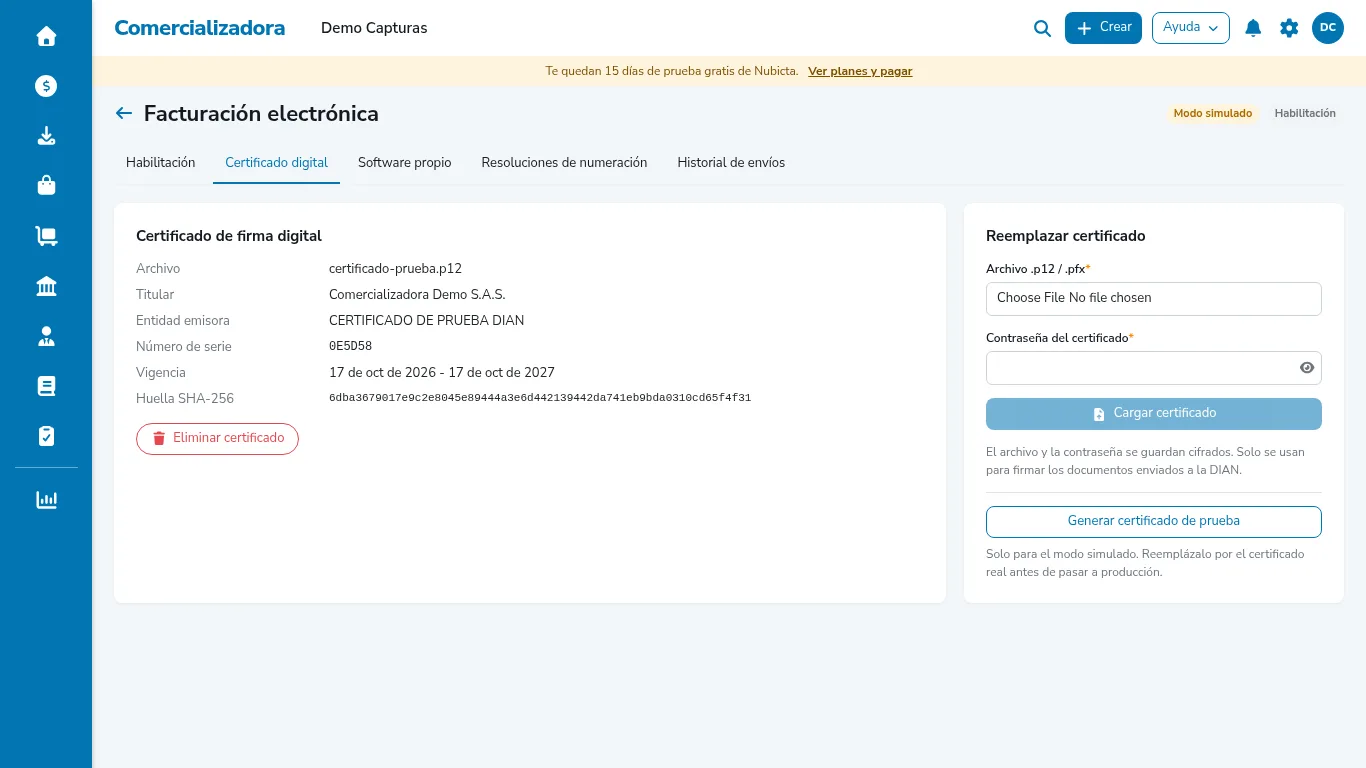The width and height of the screenshot is (1366, 768).
Task: Open Resoluciones de numeración tab
Action: tap(564, 163)
